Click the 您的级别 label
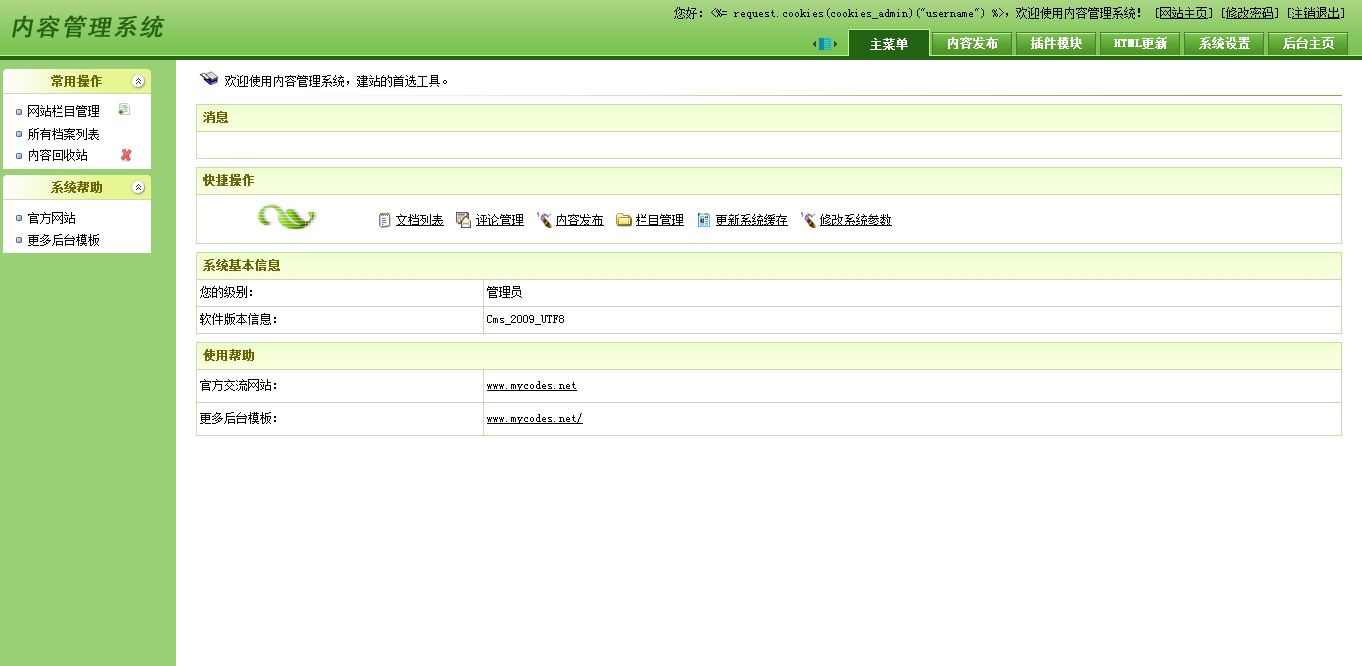This screenshot has height=666, width=1362. coord(227,293)
